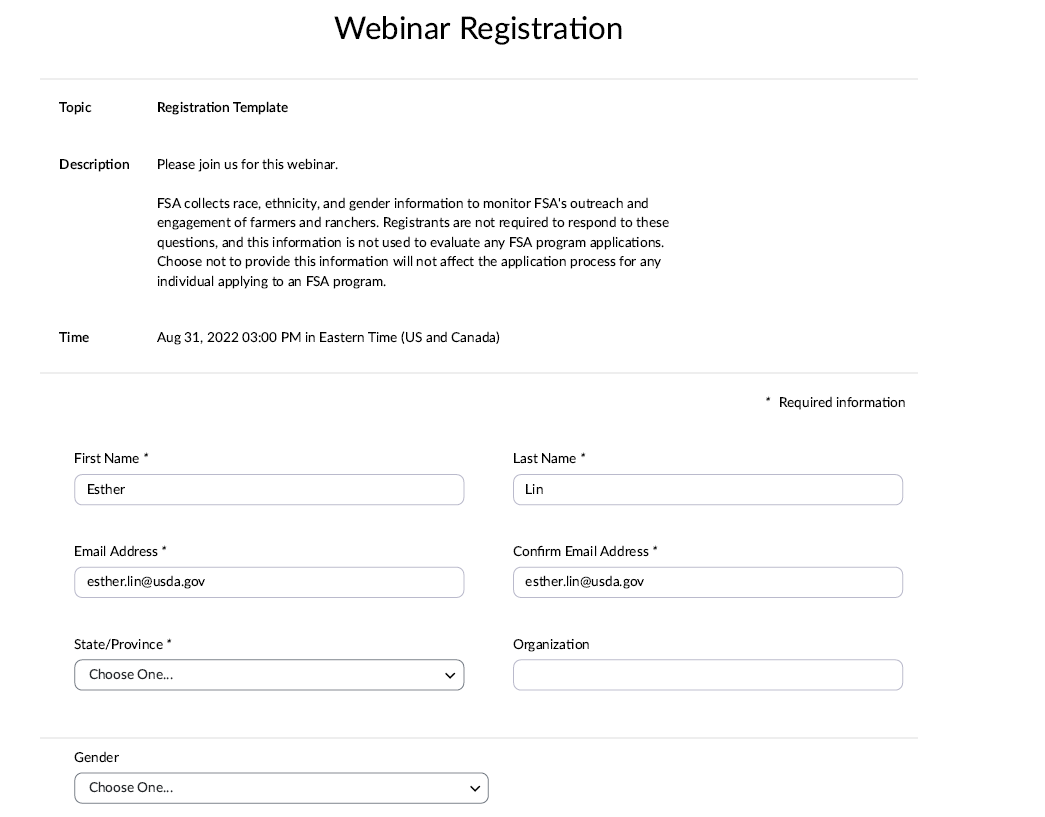
Task: Click the Webinar Registration page heading
Action: [x=478, y=28]
